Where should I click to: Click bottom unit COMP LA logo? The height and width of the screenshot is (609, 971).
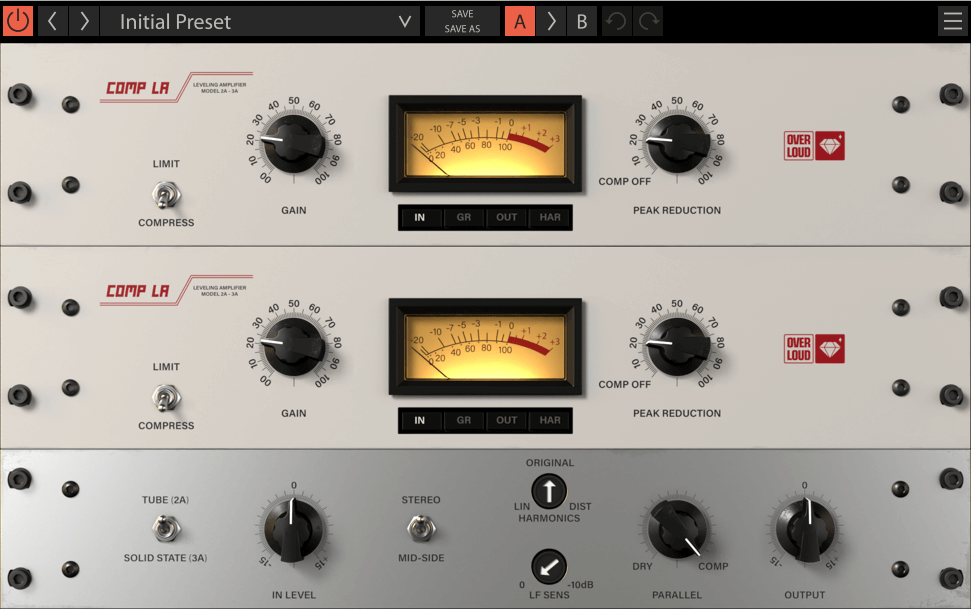click(x=176, y=291)
